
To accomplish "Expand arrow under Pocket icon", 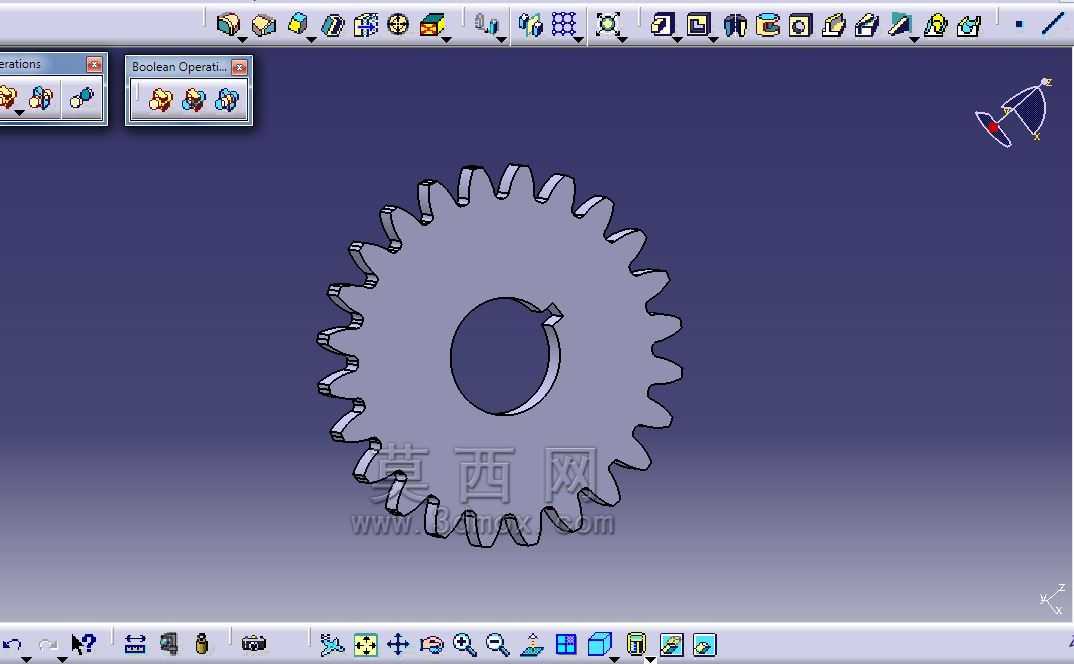I will coord(713,40).
